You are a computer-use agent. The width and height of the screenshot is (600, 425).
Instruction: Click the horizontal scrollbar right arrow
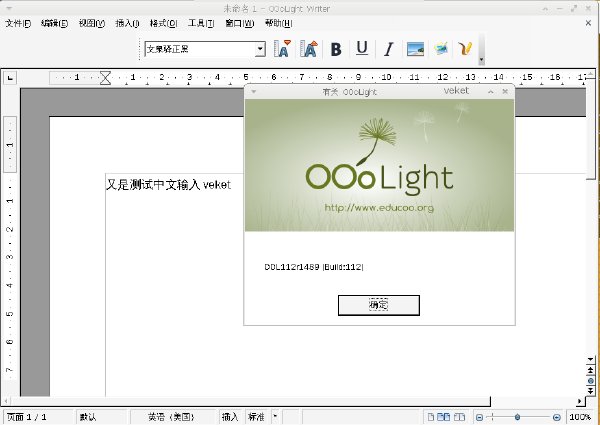pos(580,401)
